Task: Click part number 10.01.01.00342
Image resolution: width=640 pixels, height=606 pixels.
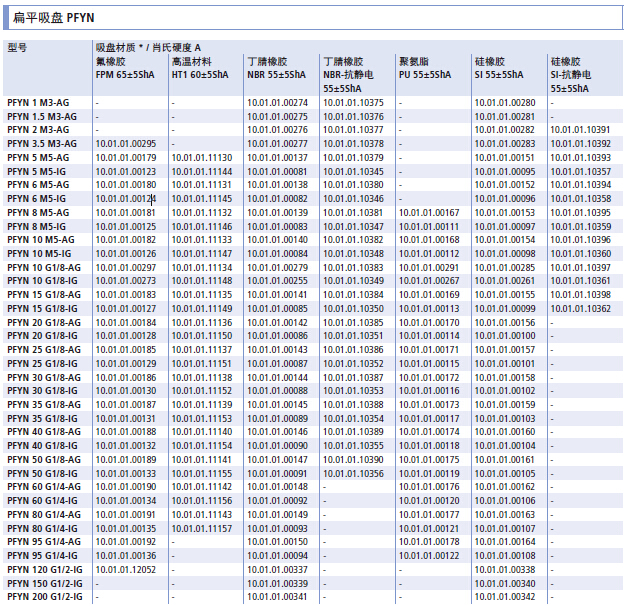Action: (505, 597)
